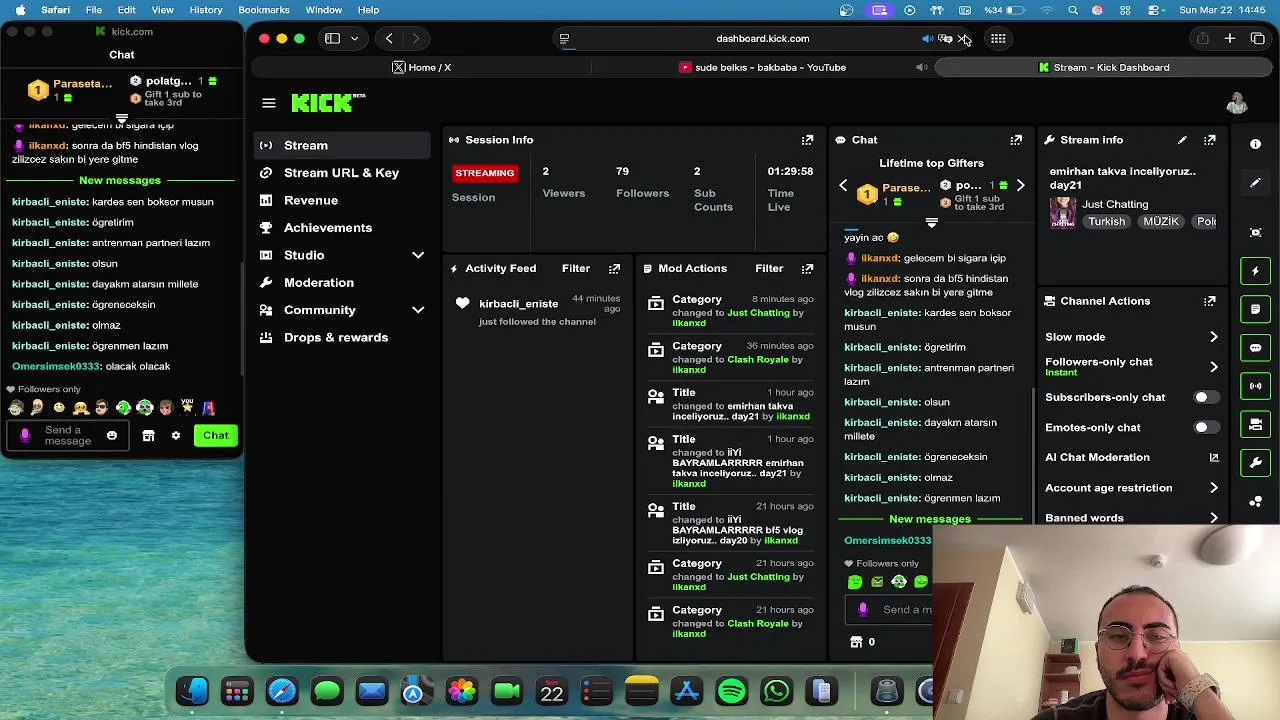Pop out the Stream info panel
The width and height of the screenshot is (1280, 720).
(x=1210, y=140)
